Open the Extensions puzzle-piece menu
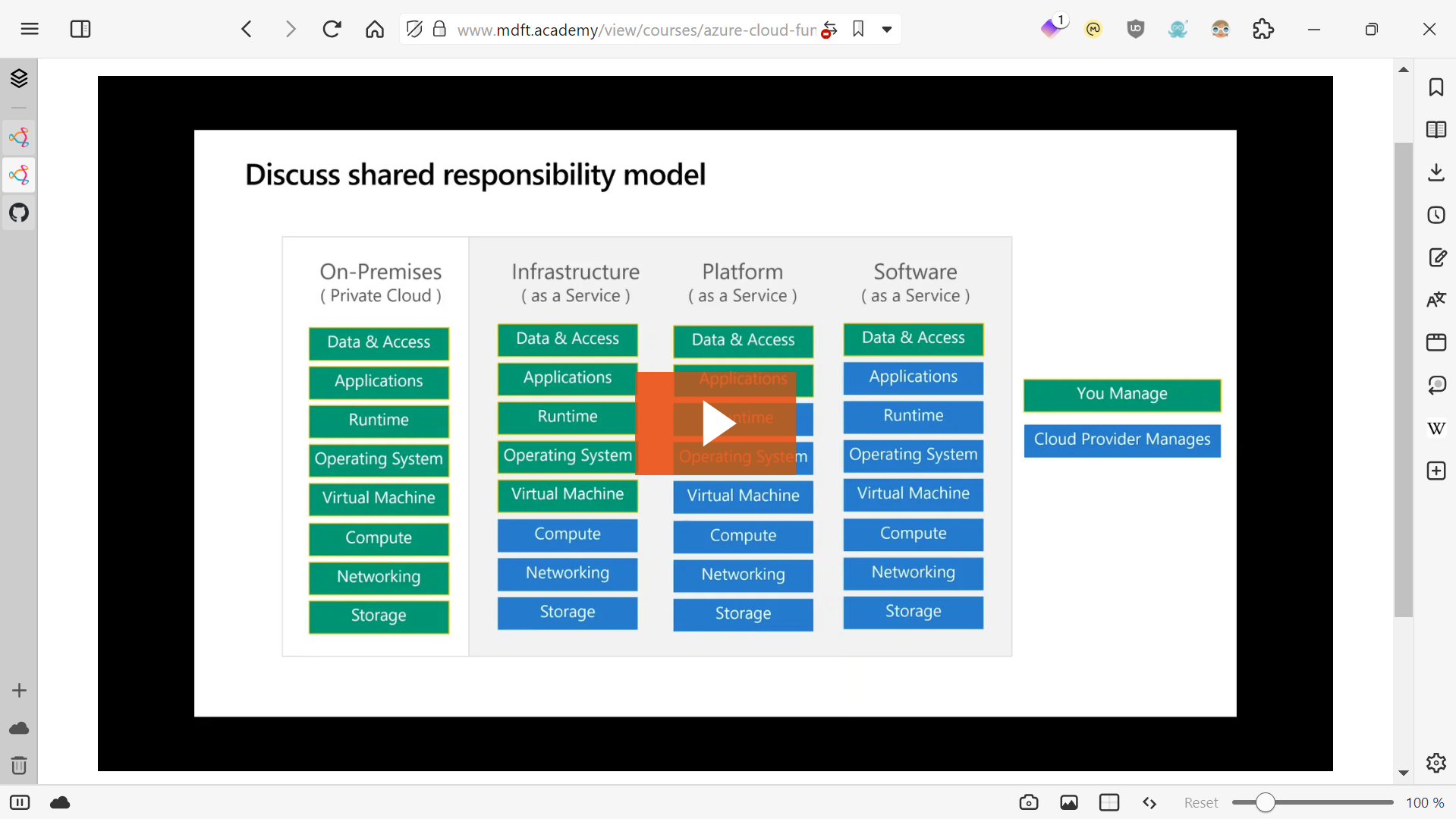The width and height of the screenshot is (1456, 819). pos(1263,29)
